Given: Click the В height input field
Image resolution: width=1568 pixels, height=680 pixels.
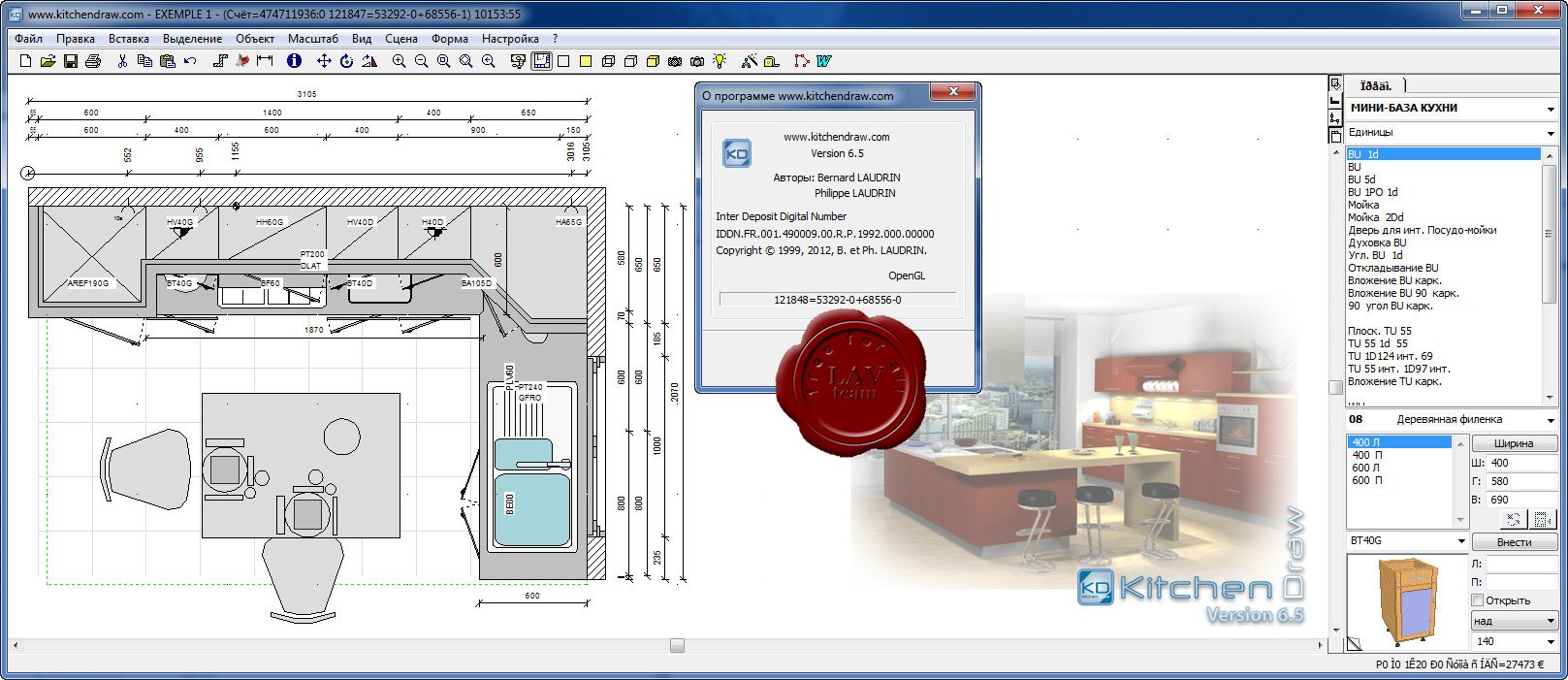Looking at the screenshot, I should [x=1522, y=500].
